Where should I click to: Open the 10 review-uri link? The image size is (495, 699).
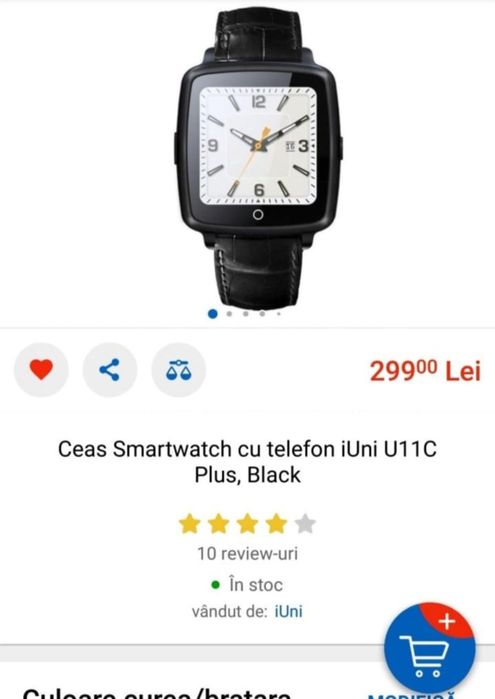[x=248, y=554]
